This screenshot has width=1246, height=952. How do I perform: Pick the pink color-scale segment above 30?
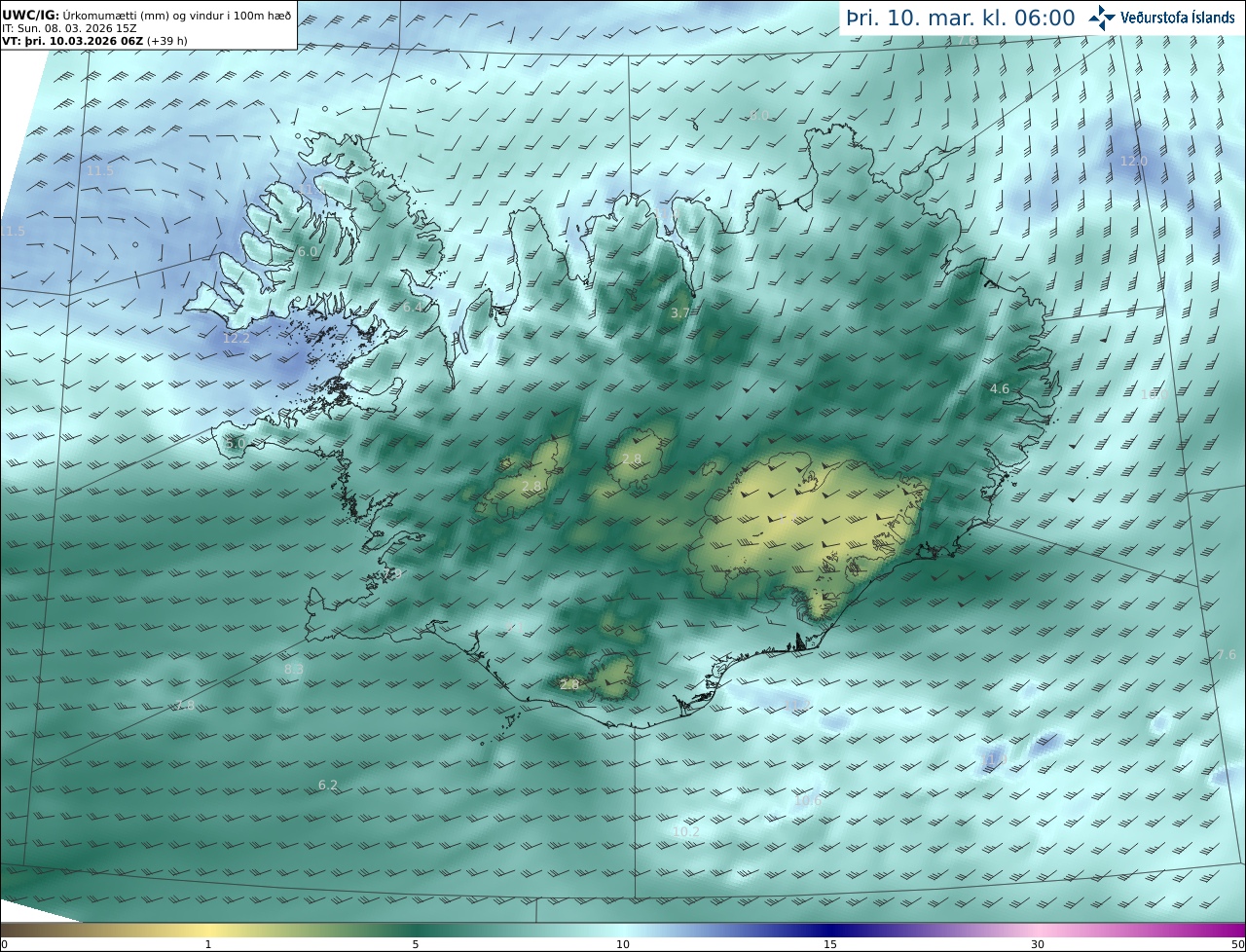[1038, 930]
